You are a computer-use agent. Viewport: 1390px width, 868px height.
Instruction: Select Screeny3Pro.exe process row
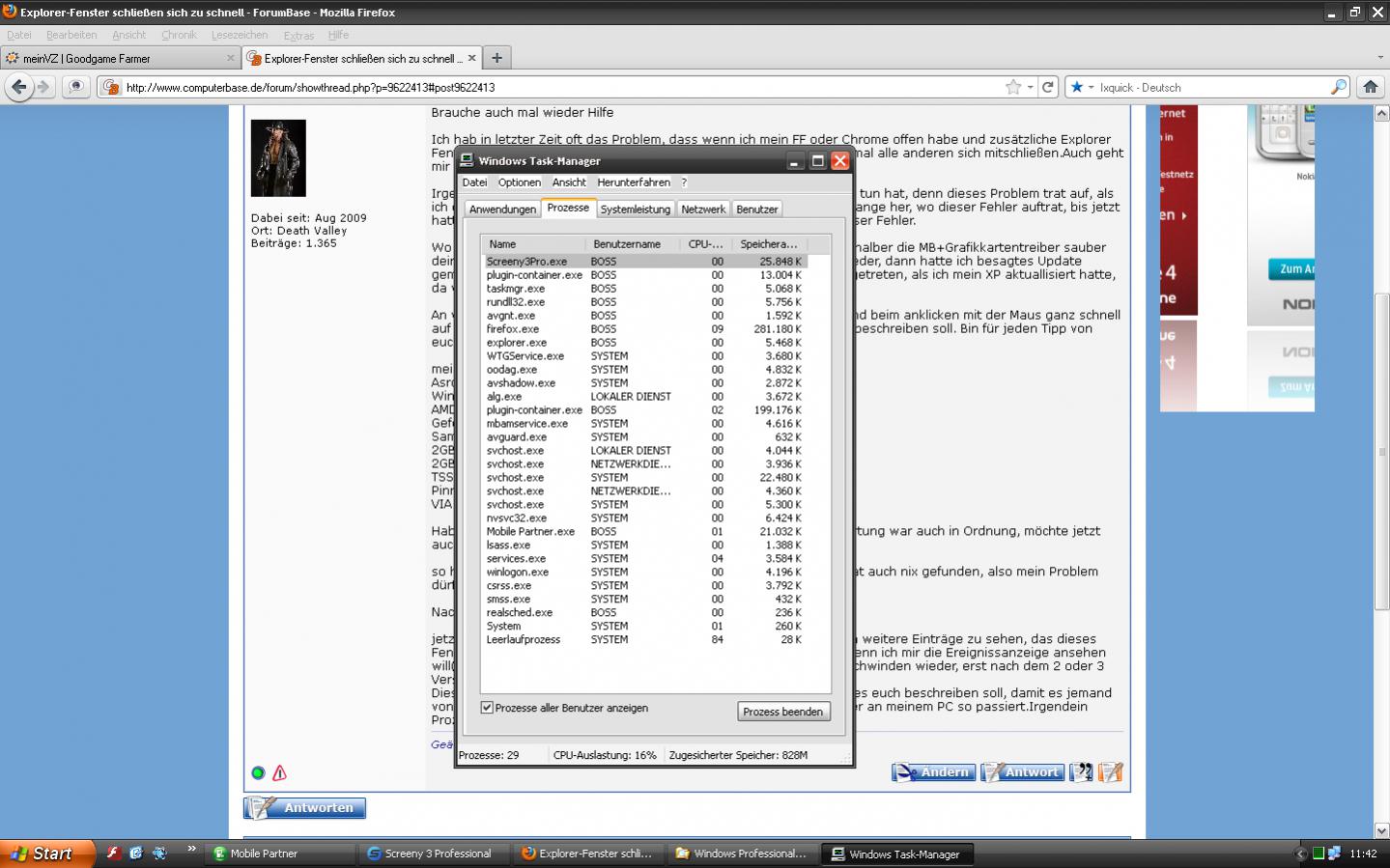[x=645, y=262]
